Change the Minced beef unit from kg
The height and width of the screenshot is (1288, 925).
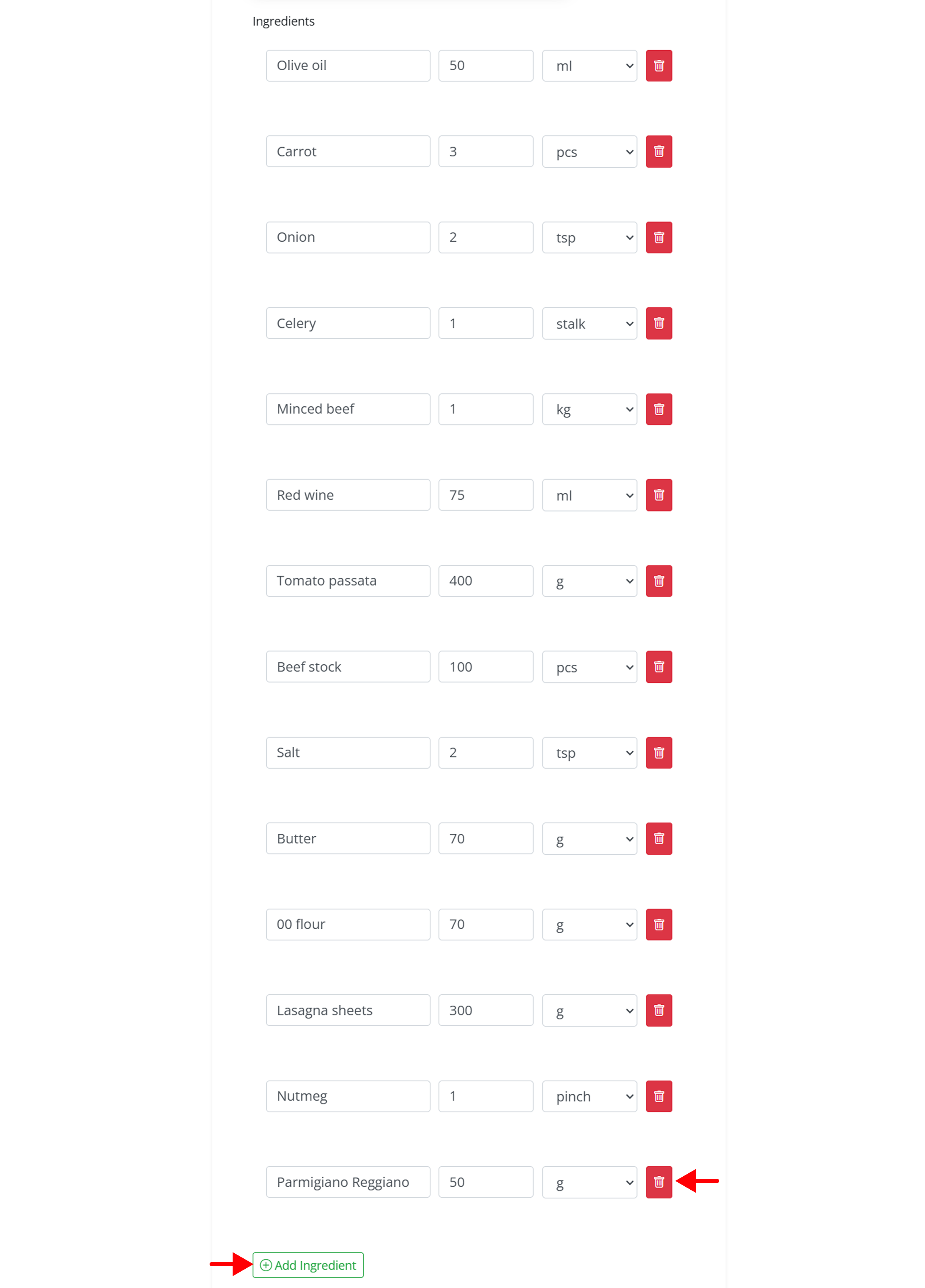click(x=589, y=409)
